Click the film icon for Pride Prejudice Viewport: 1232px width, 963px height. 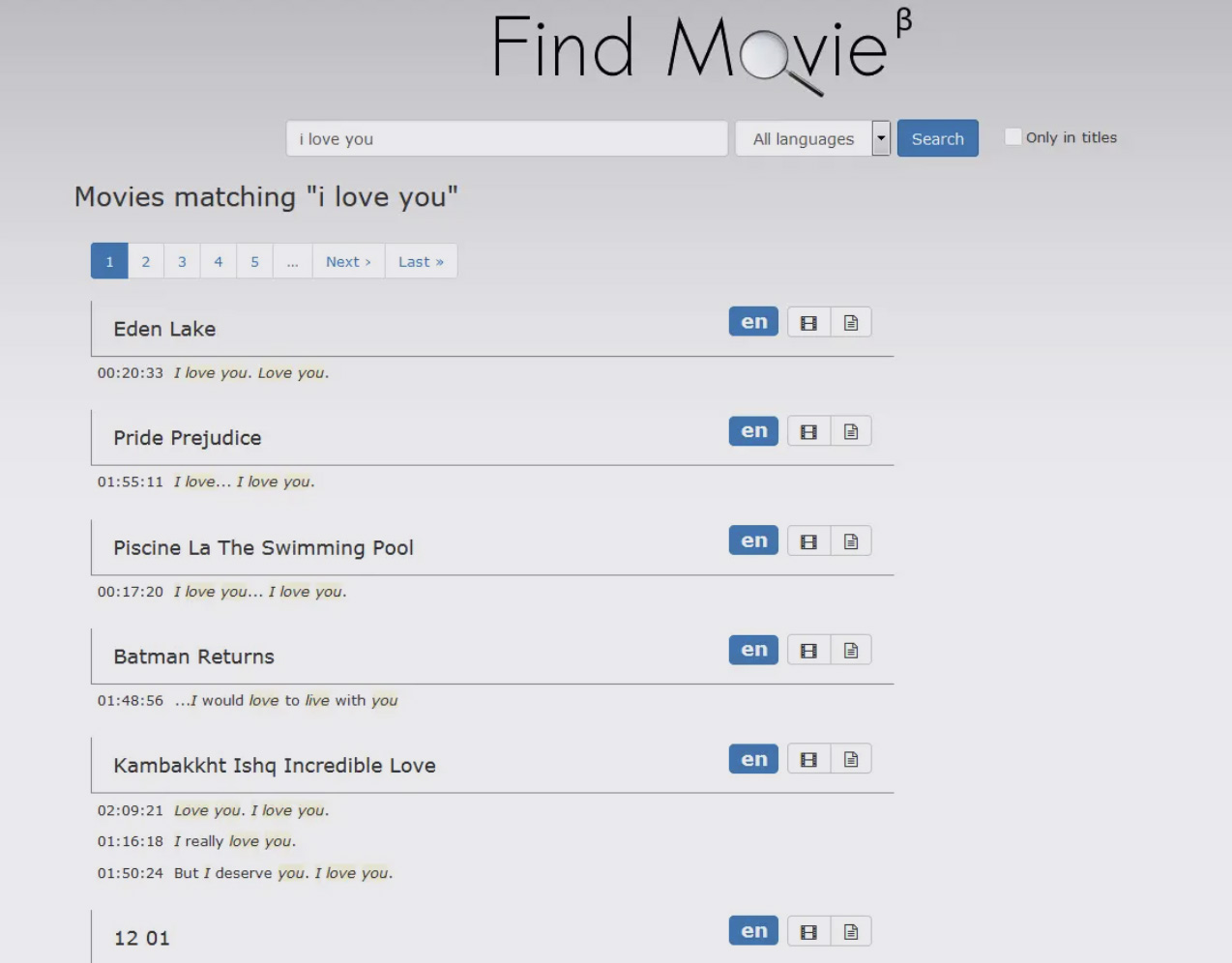(808, 432)
